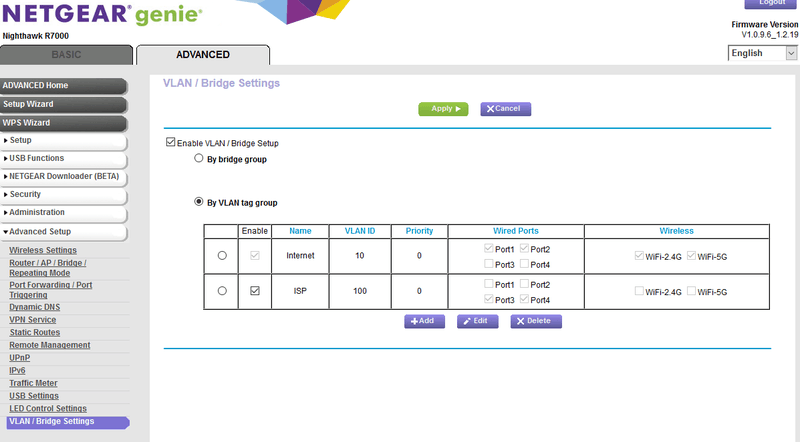Toggle Port2 checkbox in Internet row
The image size is (800, 442).
coord(524,248)
